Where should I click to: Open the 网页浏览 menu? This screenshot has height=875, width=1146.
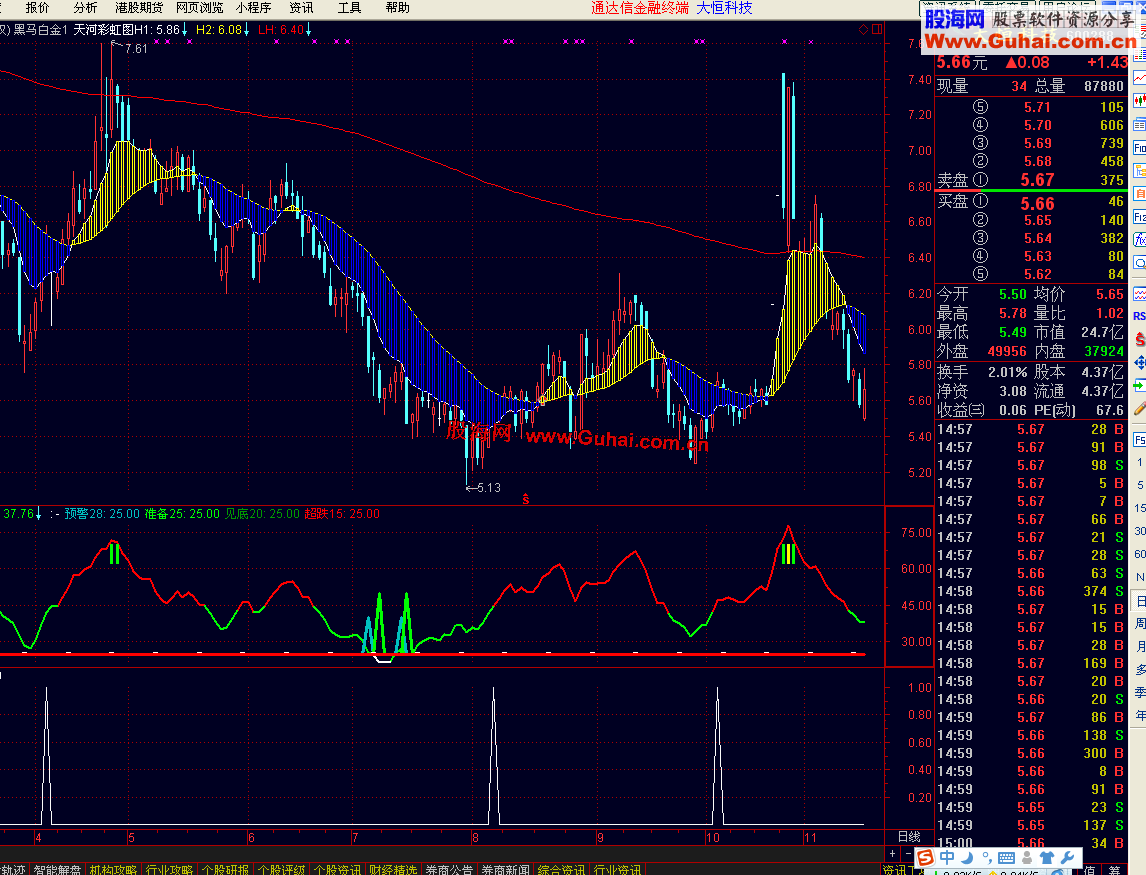point(200,8)
